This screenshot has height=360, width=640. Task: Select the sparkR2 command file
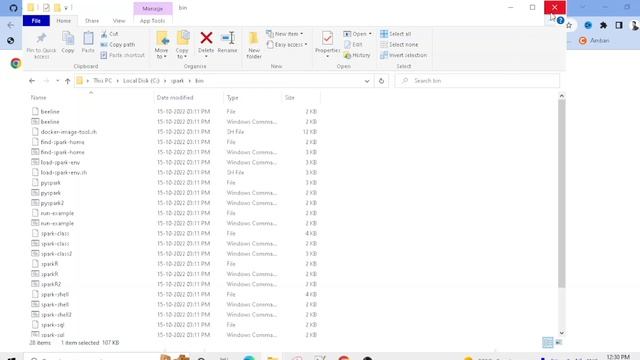[51, 284]
